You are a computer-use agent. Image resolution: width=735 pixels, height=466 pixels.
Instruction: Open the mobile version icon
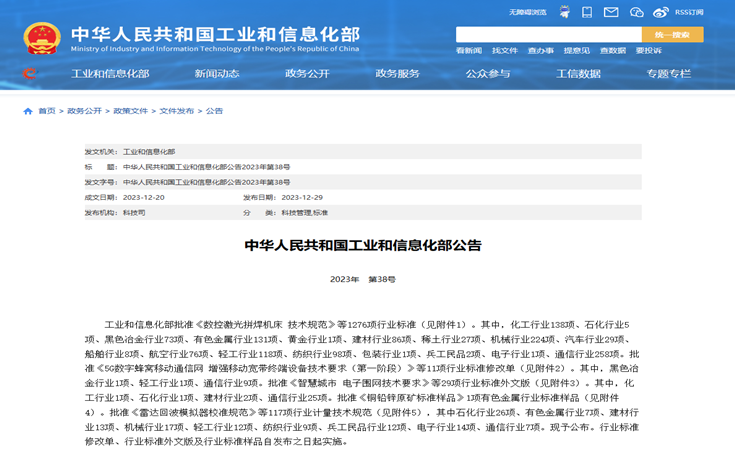point(587,12)
